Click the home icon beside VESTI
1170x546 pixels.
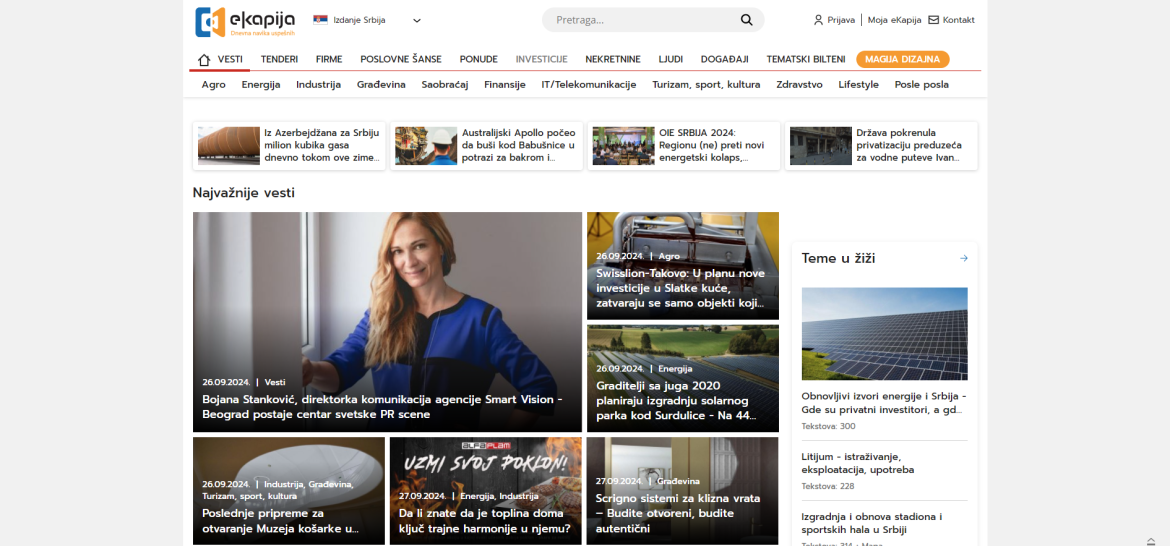(x=204, y=60)
